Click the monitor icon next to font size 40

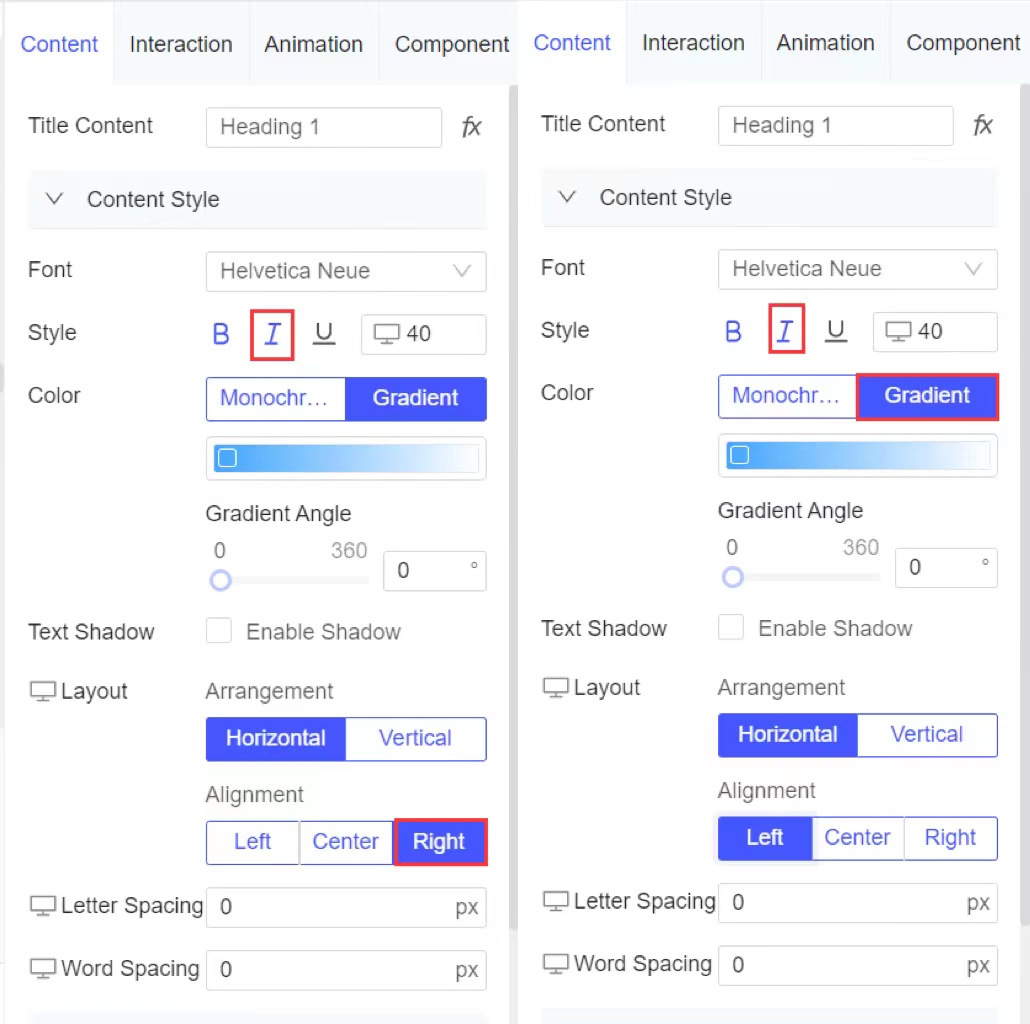coord(387,334)
